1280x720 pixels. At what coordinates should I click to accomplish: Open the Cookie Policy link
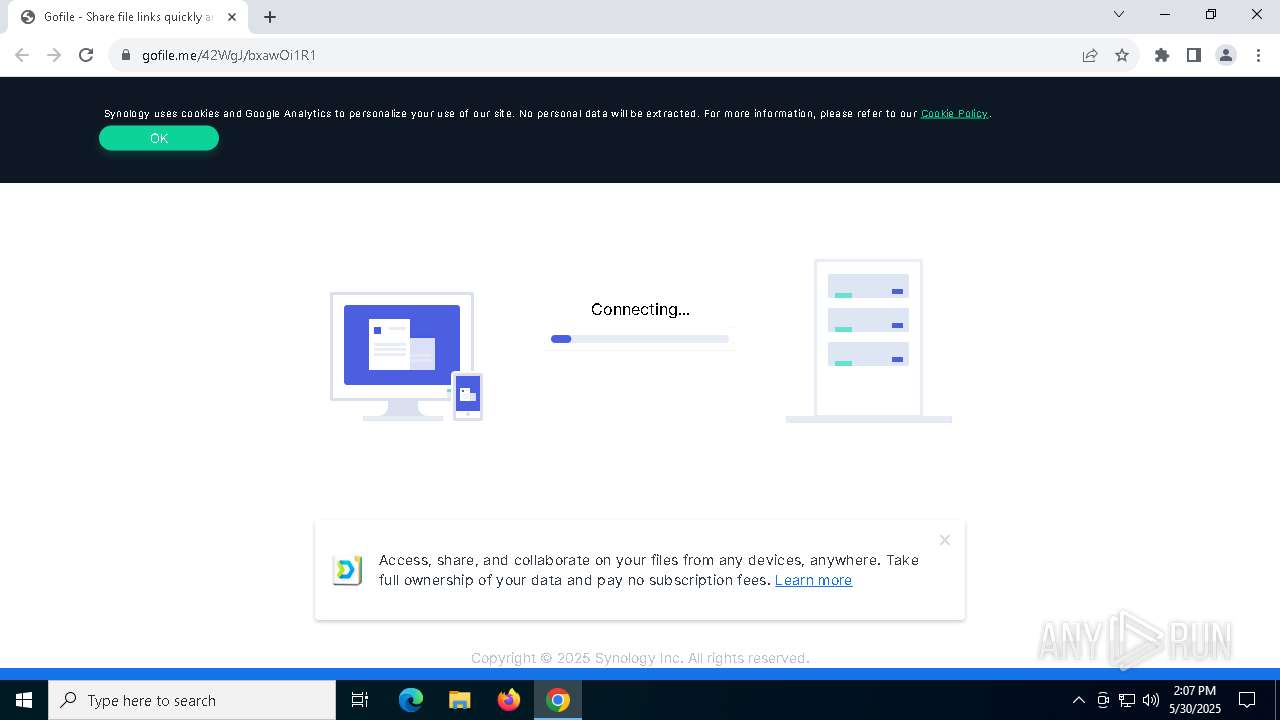coord(954,113)
